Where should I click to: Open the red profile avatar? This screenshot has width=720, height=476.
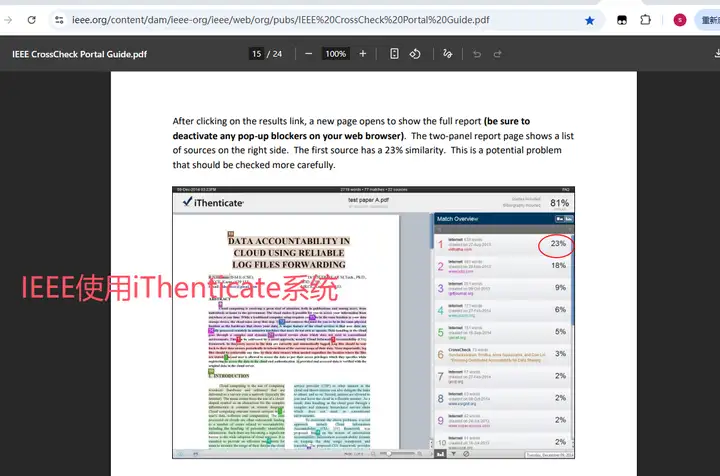tap(680, 20)
